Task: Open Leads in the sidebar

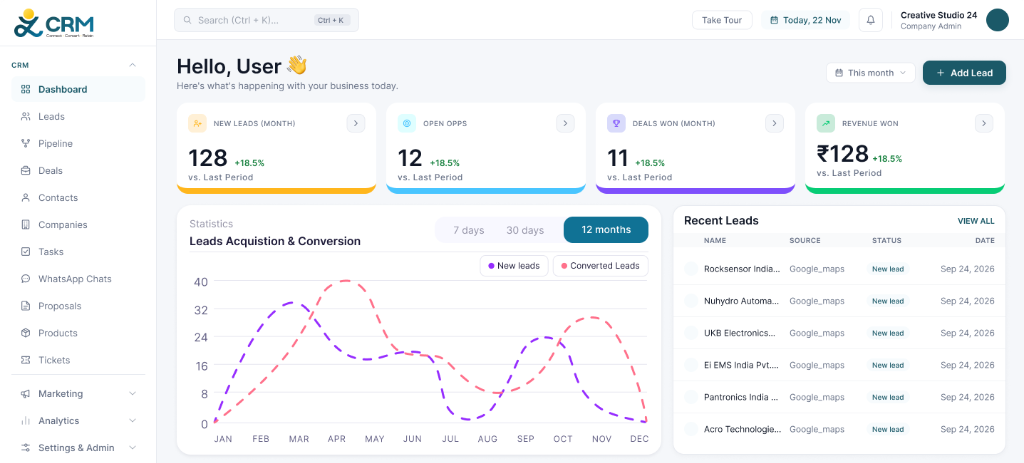Action: (78, 116)
